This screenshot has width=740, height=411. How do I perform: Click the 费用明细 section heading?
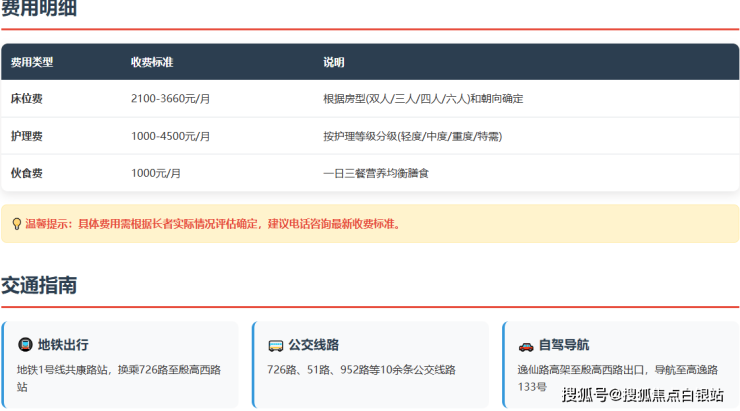(39, 10)
